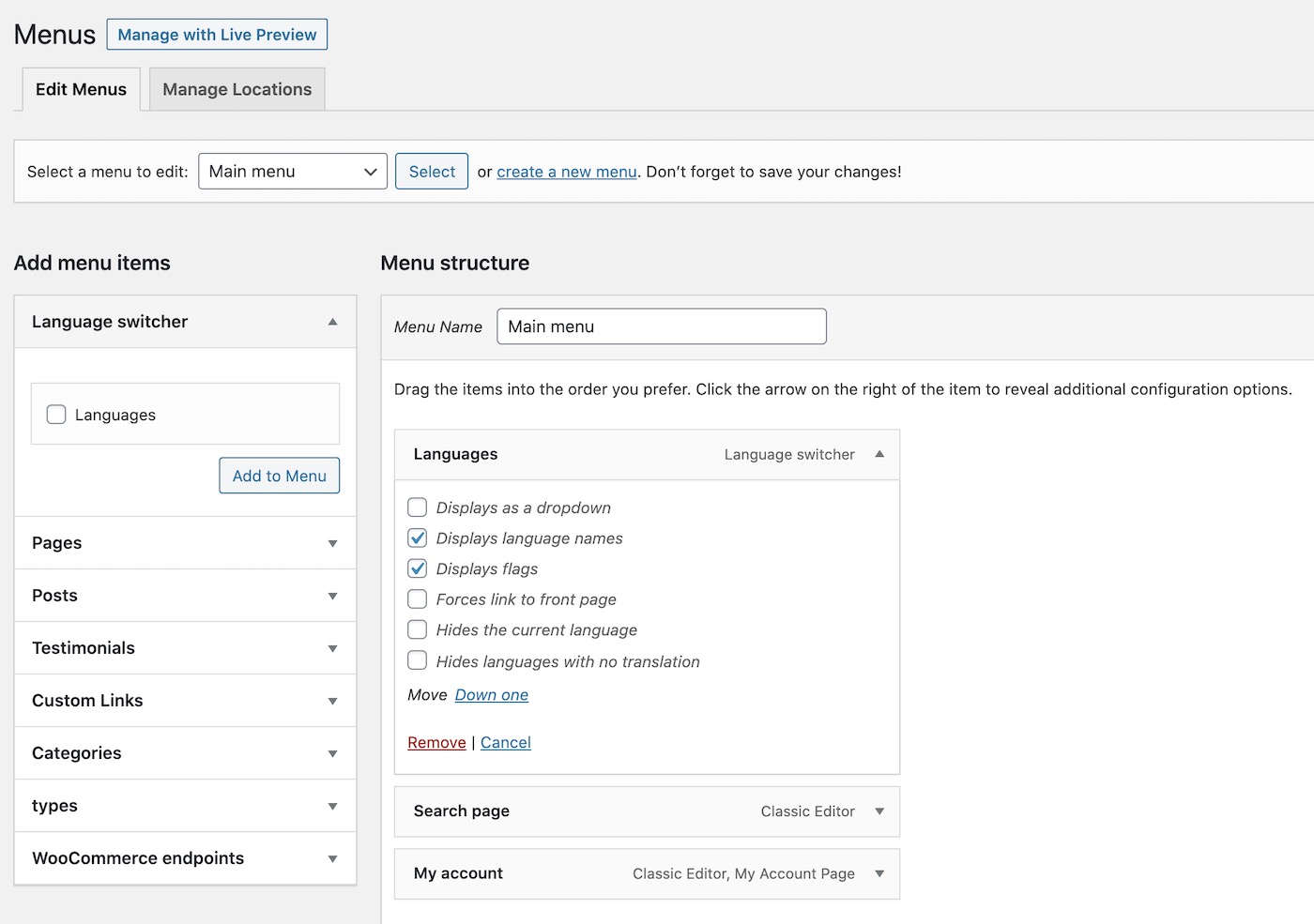Click the Select button

[x=432, y=172]
